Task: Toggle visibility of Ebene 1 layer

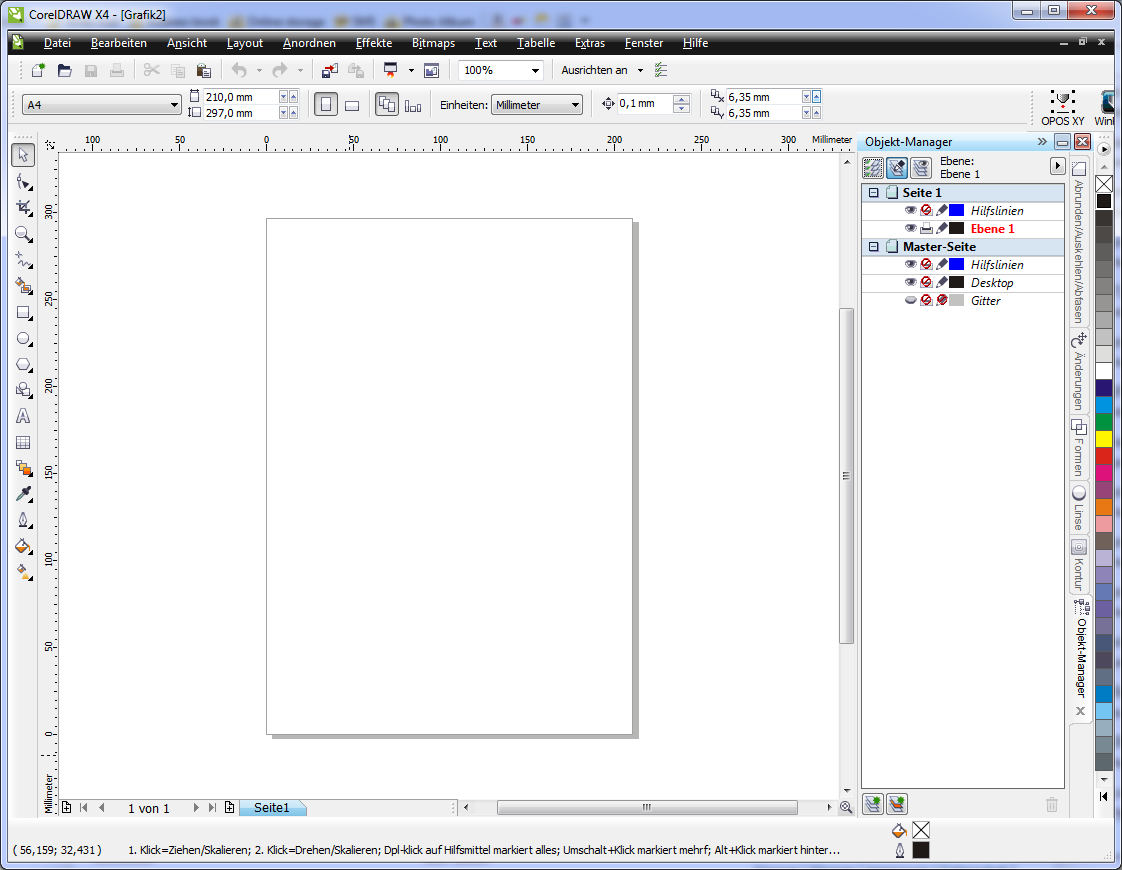Action: [910, 229]
